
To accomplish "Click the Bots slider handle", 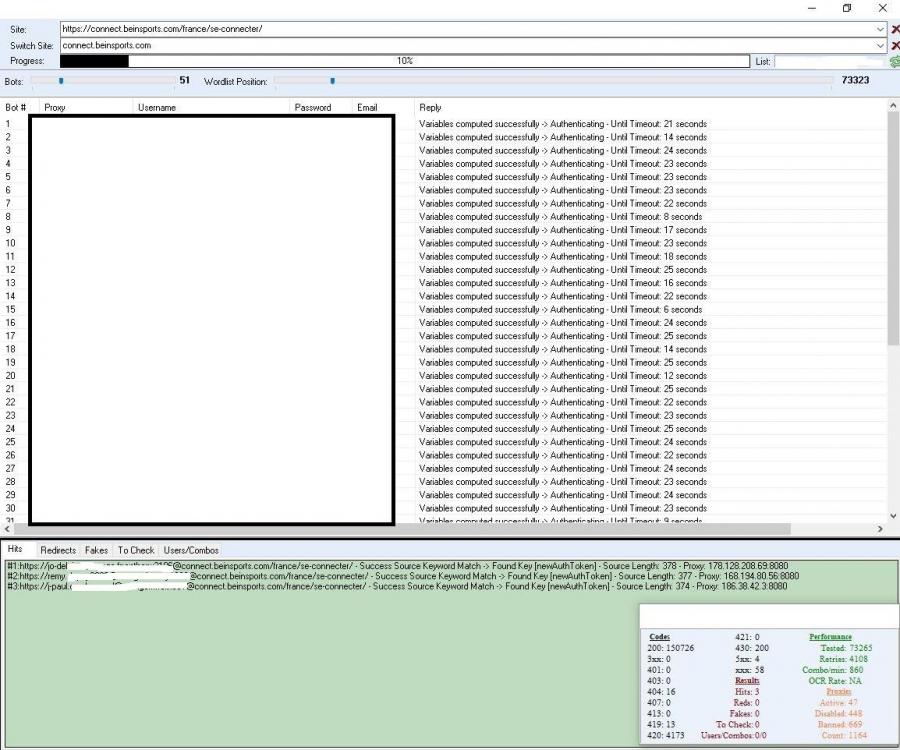I will [x=61, y=80].
